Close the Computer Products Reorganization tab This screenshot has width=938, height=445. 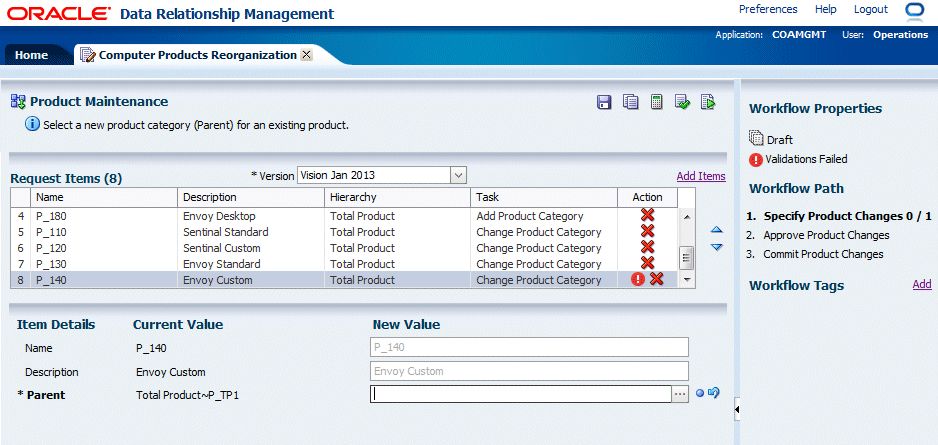[306, 55]
